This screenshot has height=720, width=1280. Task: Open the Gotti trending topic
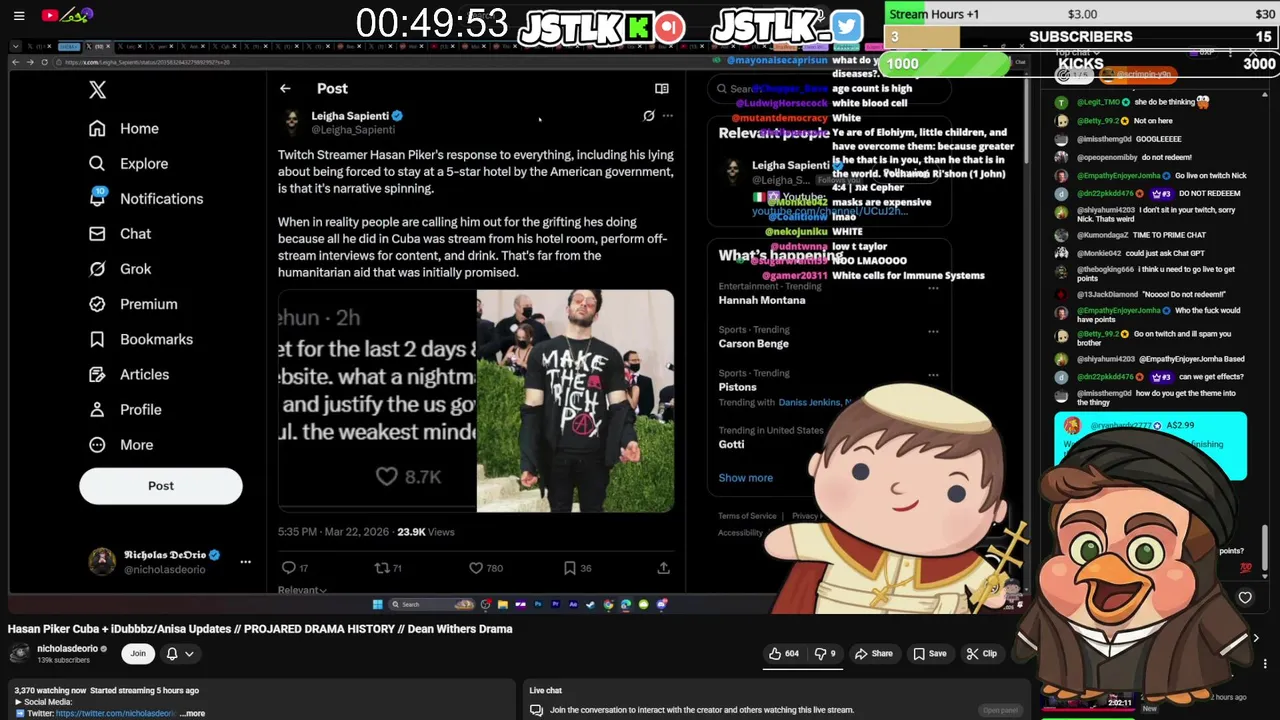pos(731,444)
